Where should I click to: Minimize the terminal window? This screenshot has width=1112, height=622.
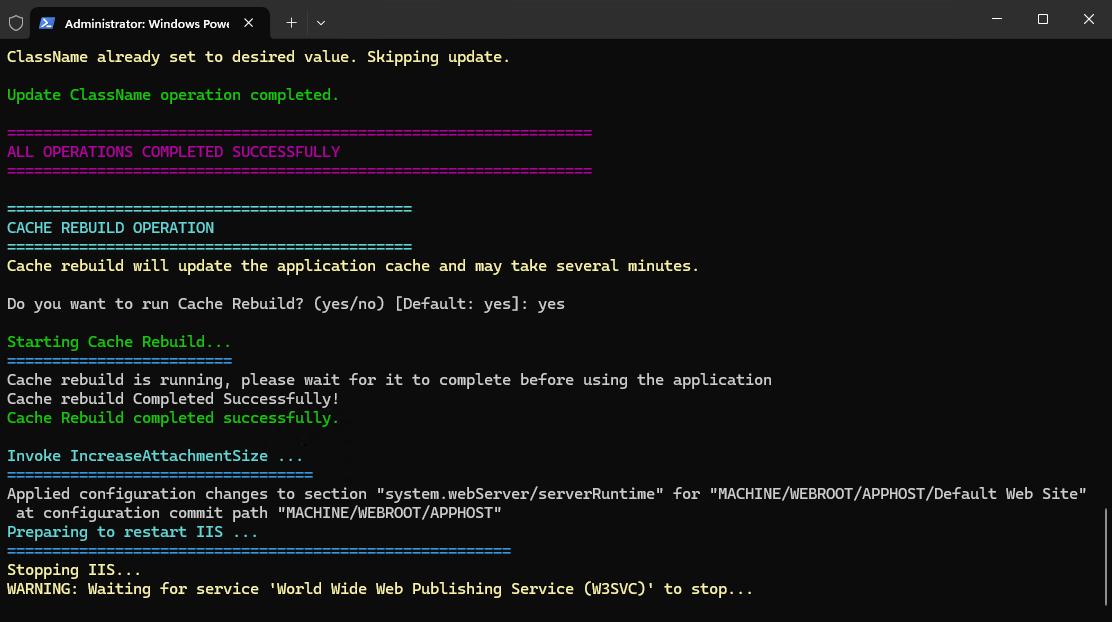tap(996, 20)
